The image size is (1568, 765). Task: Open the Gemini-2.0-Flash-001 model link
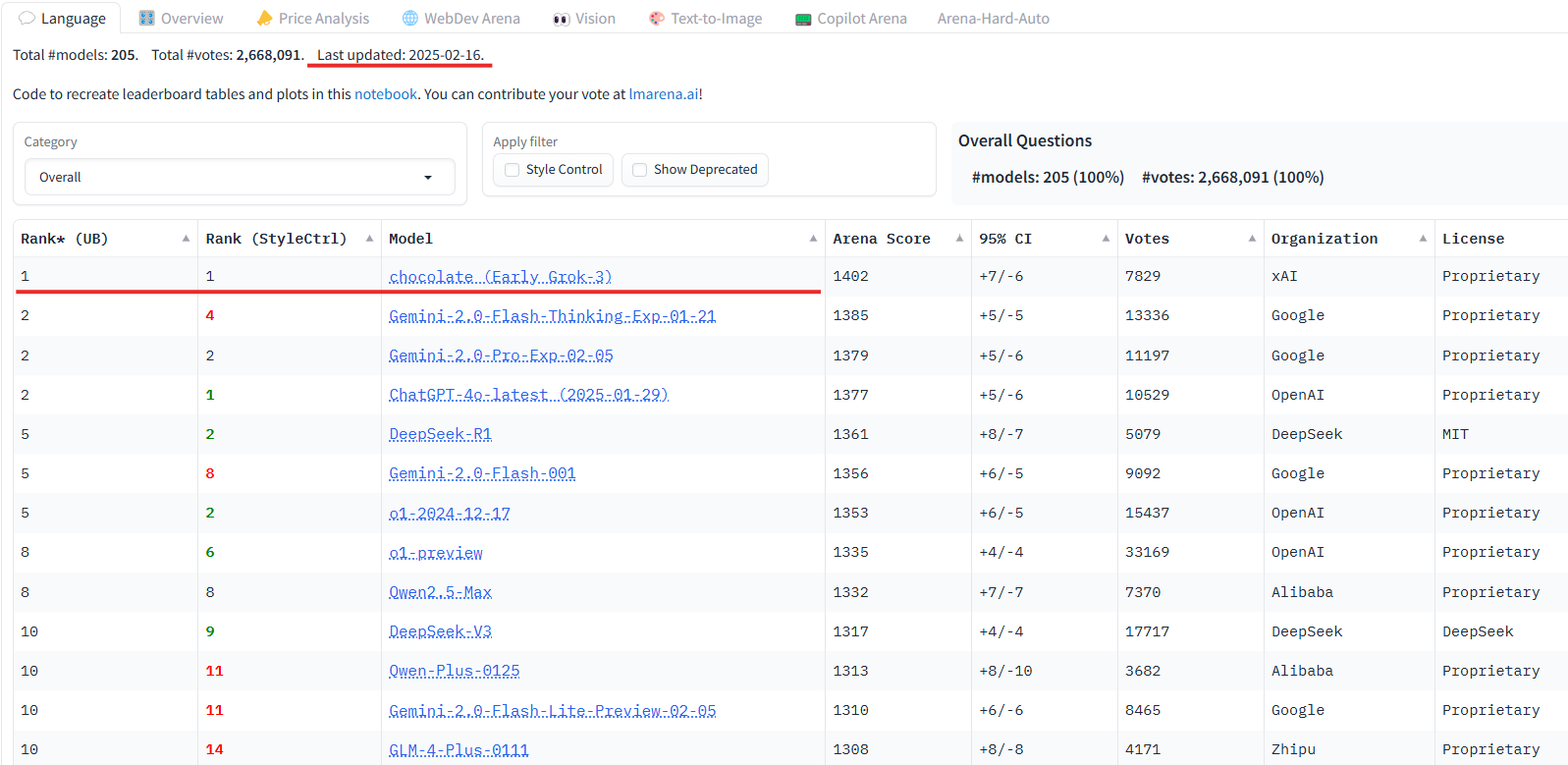pos(482,473)
